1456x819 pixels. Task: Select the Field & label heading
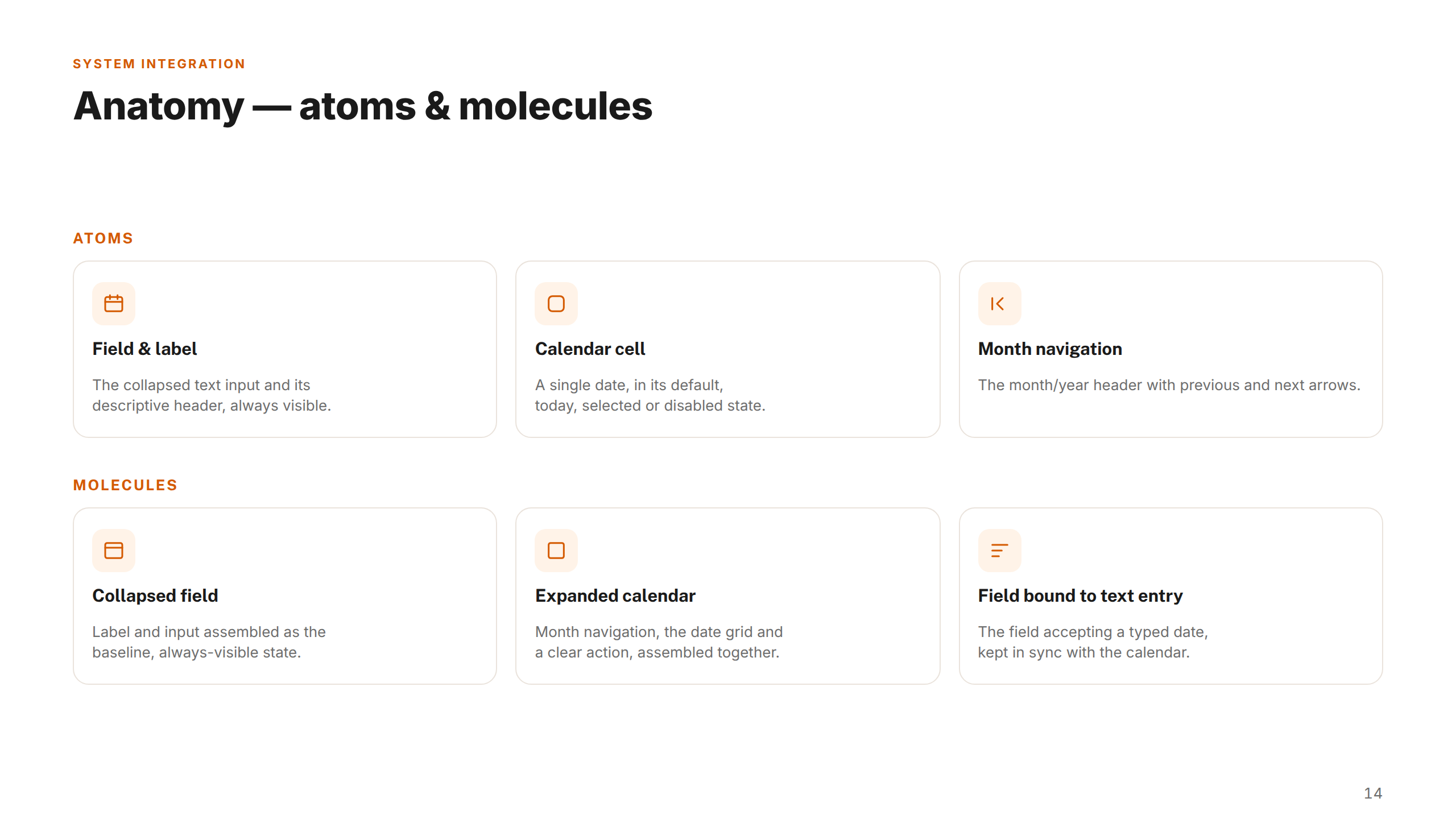144,349
